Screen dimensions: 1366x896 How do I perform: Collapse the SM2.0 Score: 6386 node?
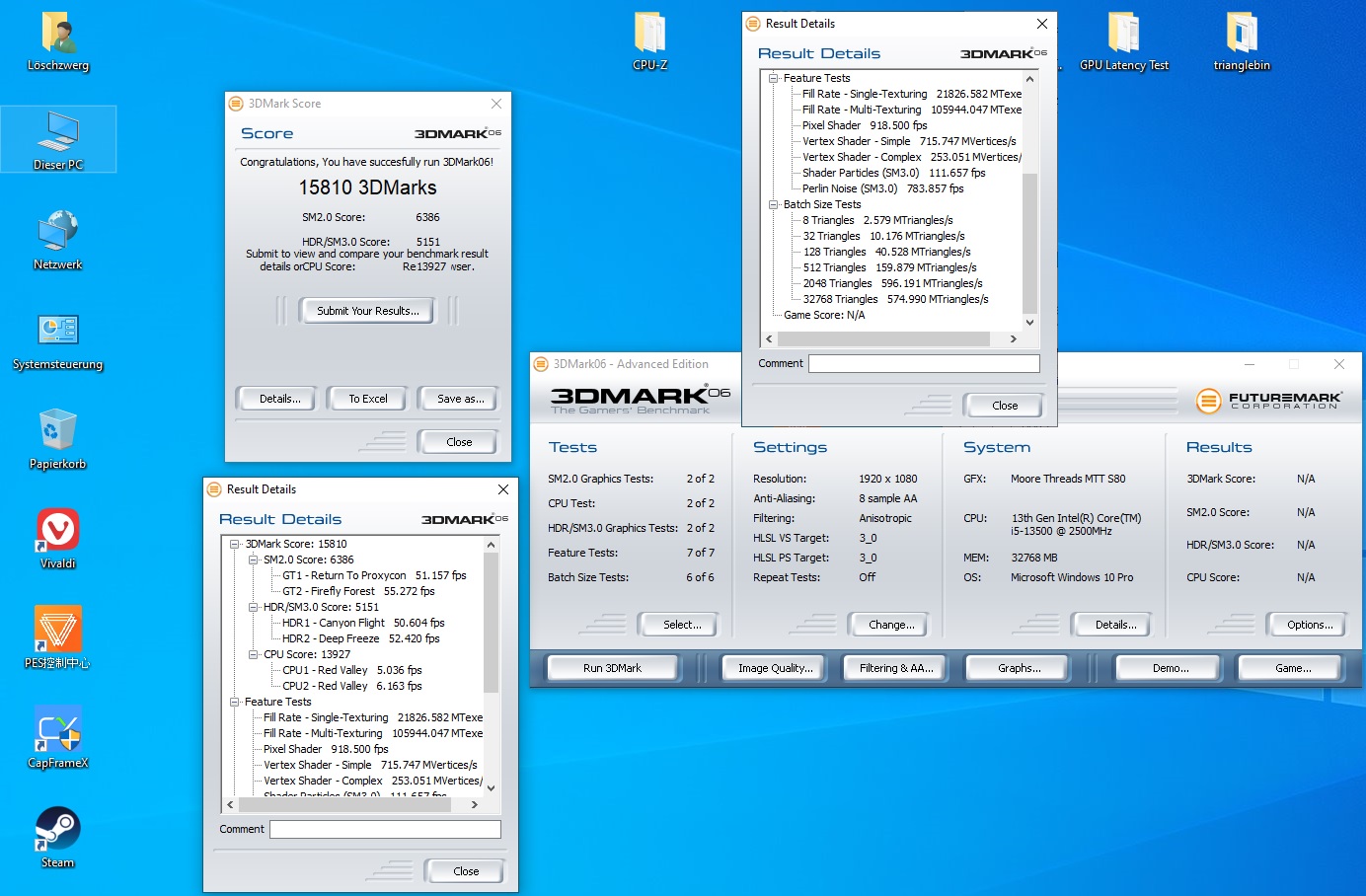click(253, 560)
